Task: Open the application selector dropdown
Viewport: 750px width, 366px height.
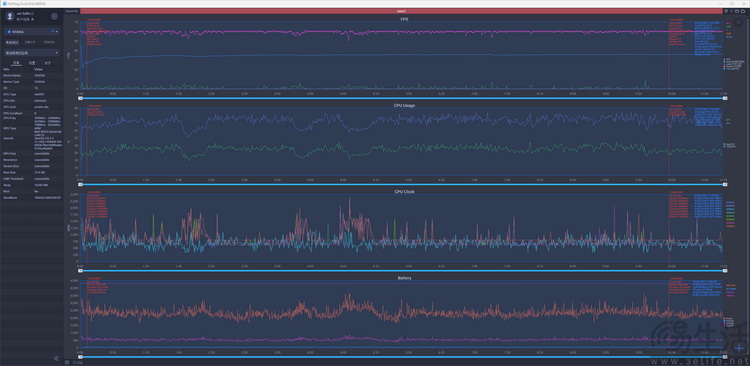Action: [32, 53]
